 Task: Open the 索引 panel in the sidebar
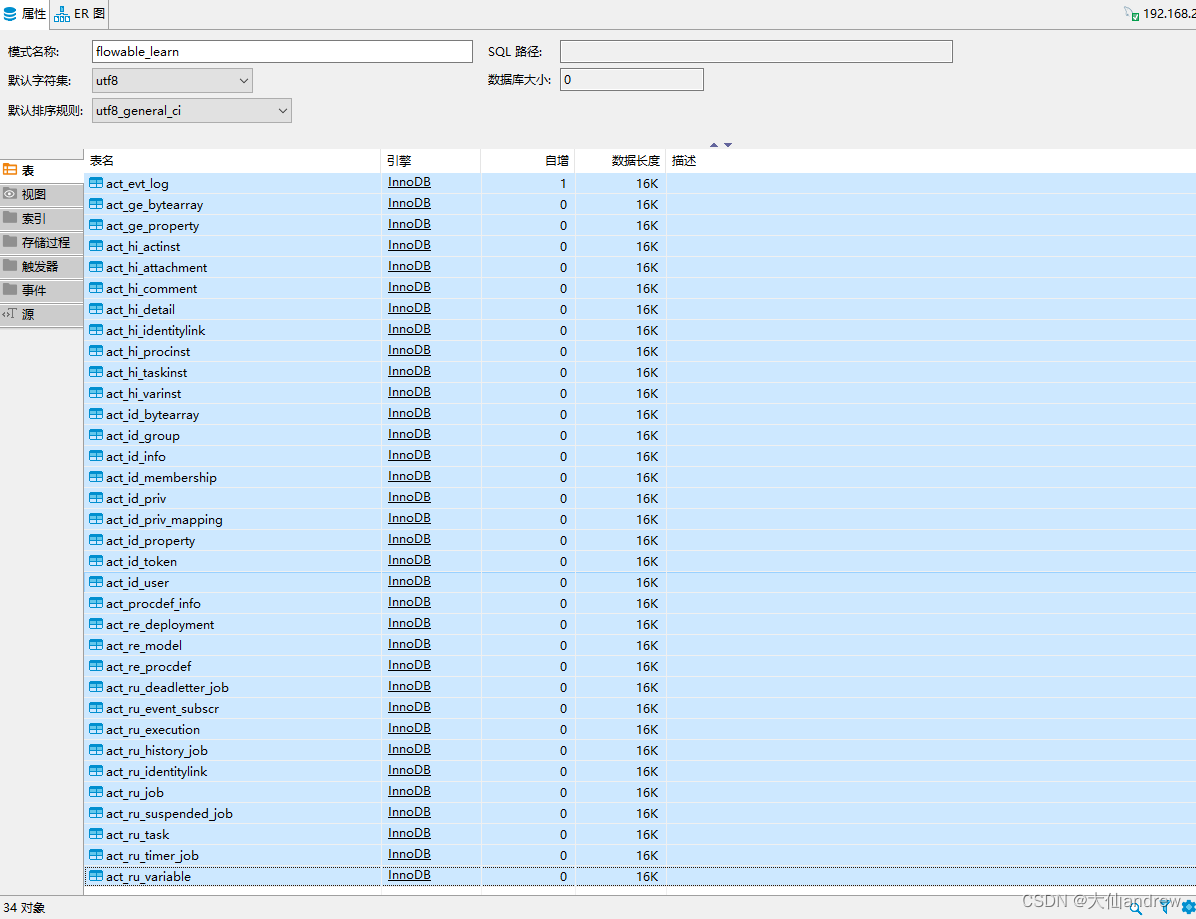coord(41,218)
